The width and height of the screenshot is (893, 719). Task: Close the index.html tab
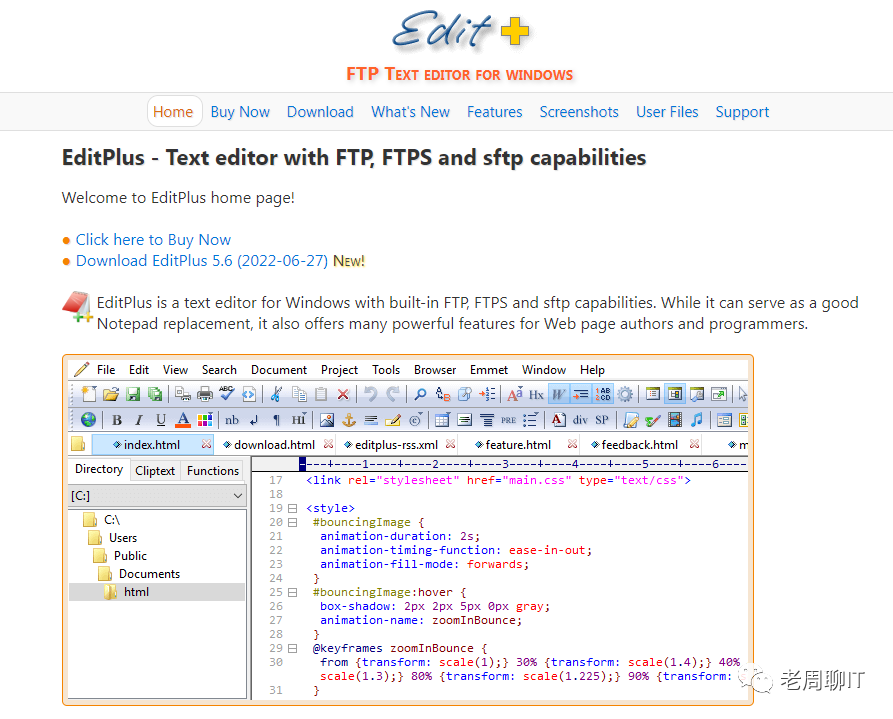coord(206,444)
